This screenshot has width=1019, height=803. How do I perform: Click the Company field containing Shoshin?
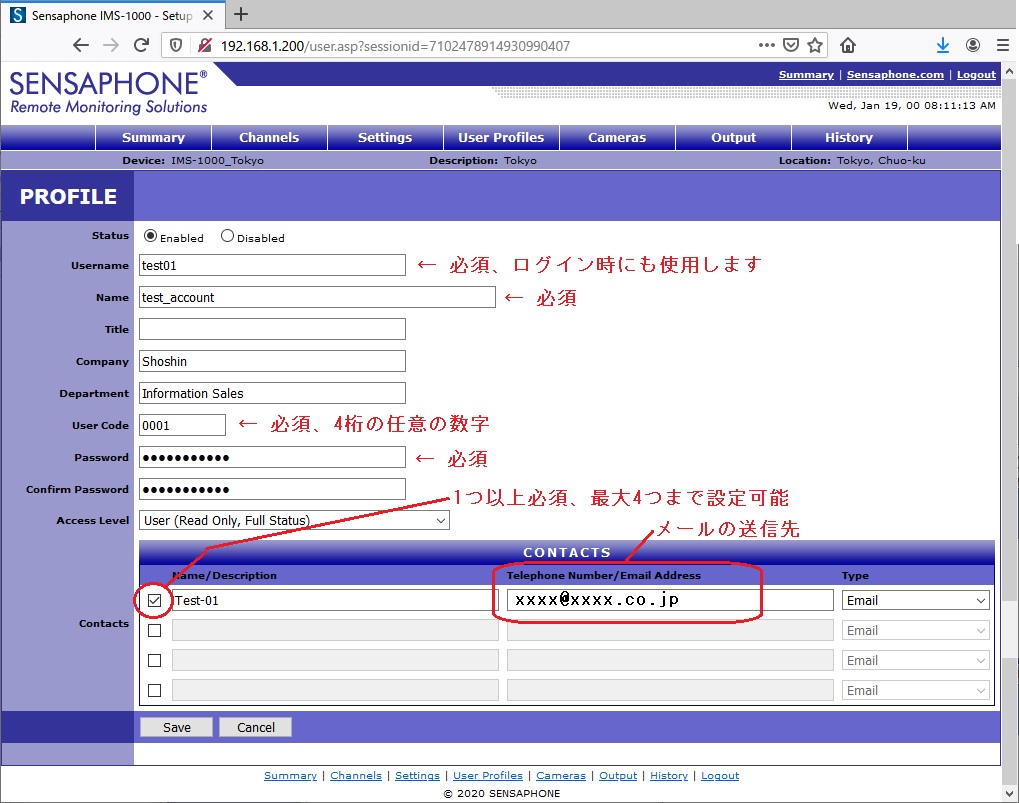tap(272, 361)
